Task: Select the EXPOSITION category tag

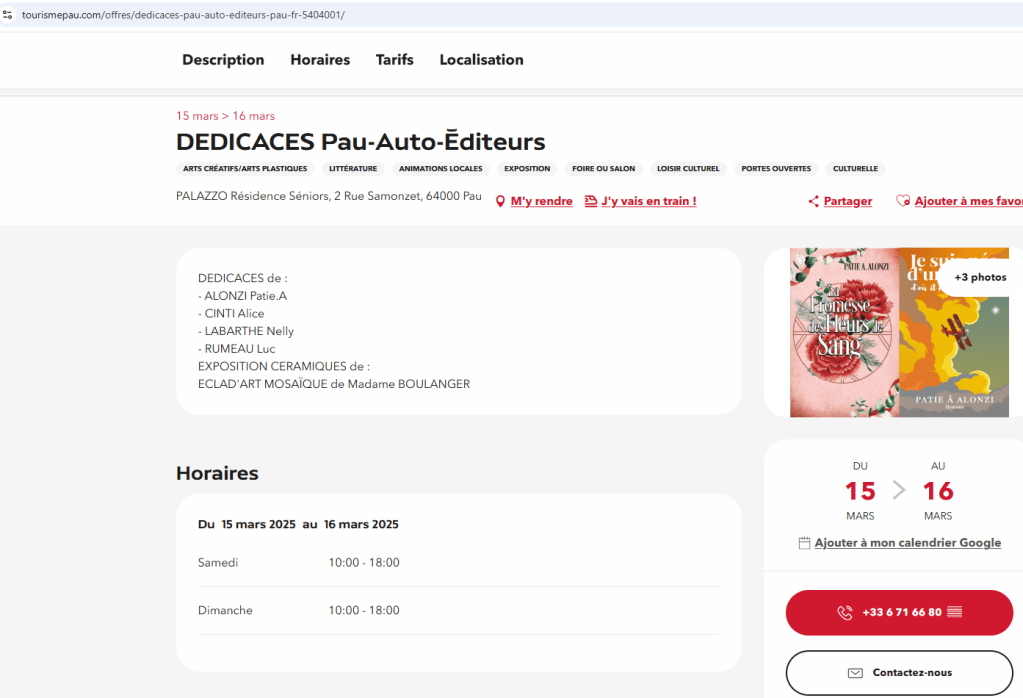Action: (527, 169)
